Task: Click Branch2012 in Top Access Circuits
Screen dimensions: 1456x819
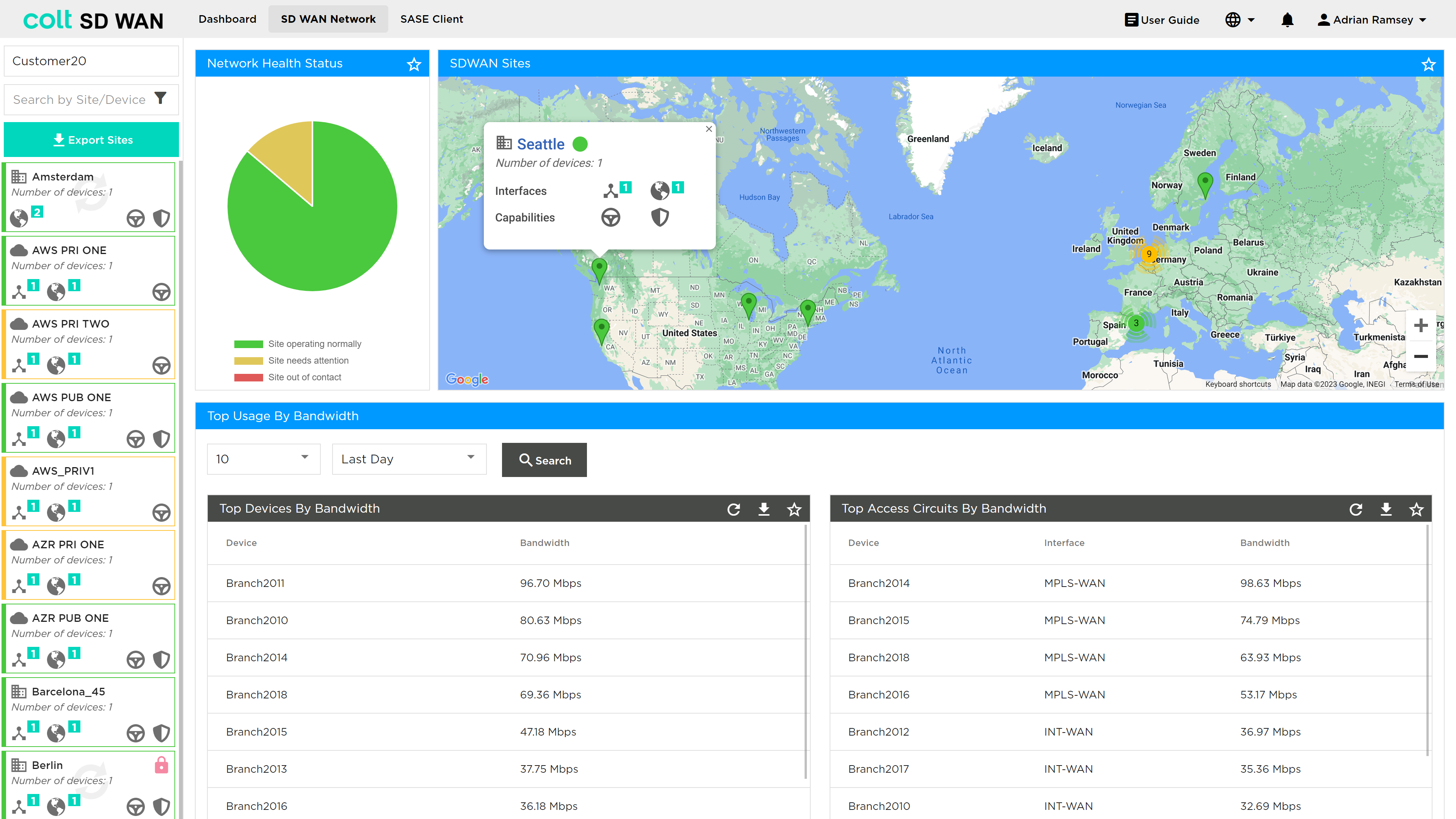Action: click(x=879, y=731)
